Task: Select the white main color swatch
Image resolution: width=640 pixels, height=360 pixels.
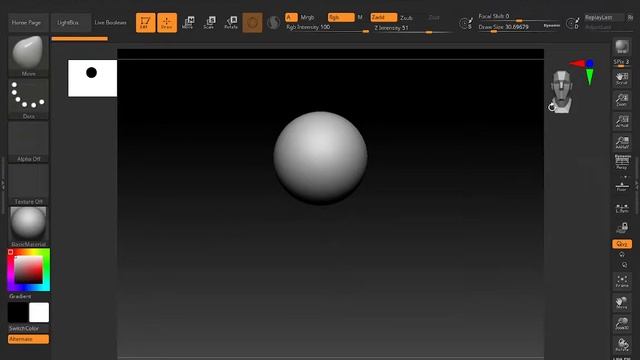Action: pyautogui.click(x=39, y=312)
